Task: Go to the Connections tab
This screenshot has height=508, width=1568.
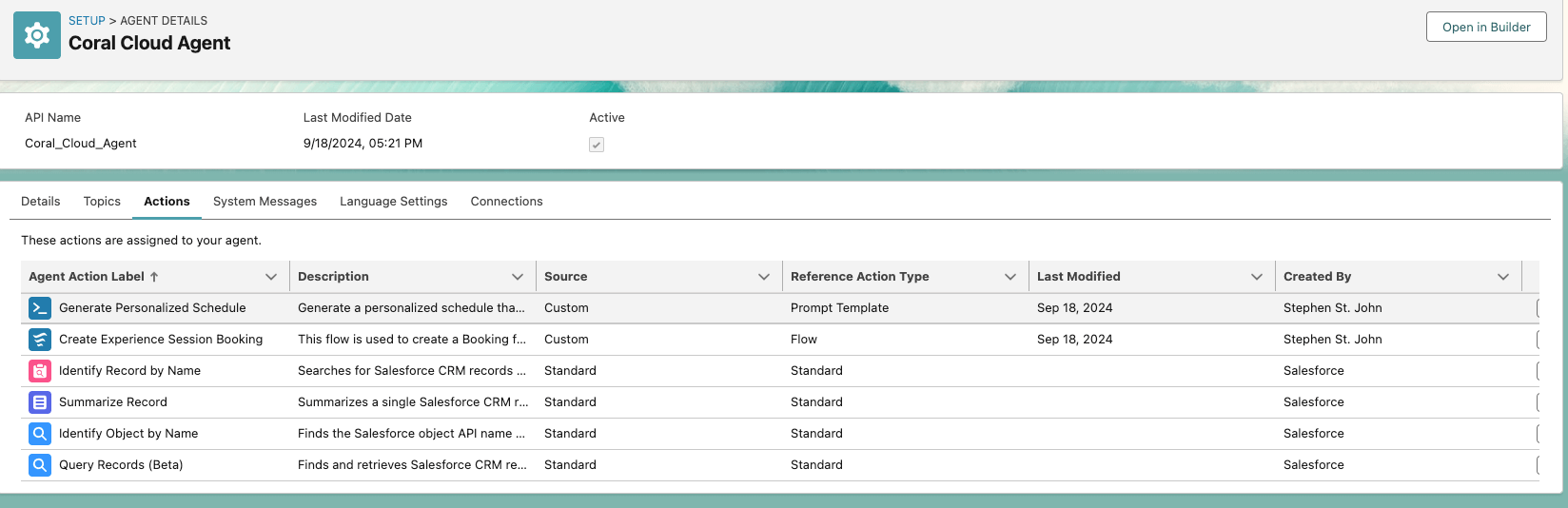Action: 506,202
